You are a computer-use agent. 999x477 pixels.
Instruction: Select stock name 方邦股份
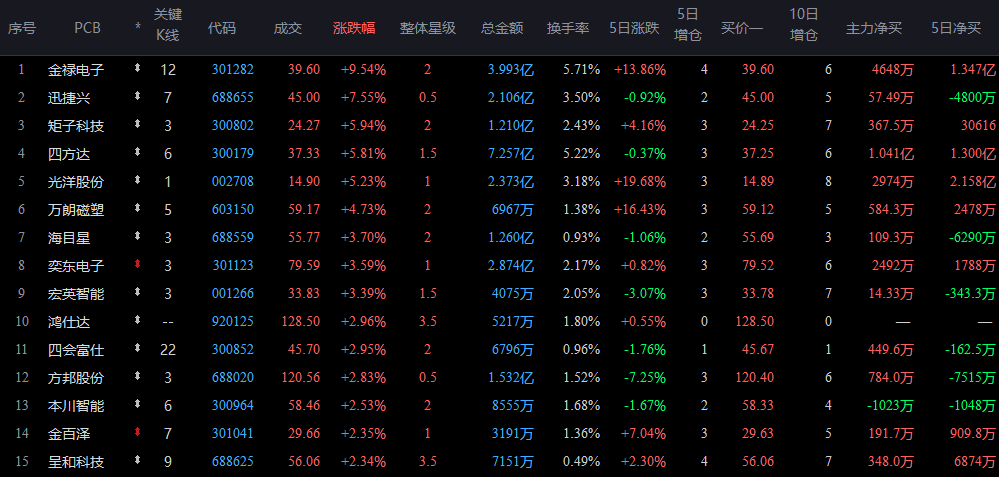pyautogui.click(x=76, y=378)
